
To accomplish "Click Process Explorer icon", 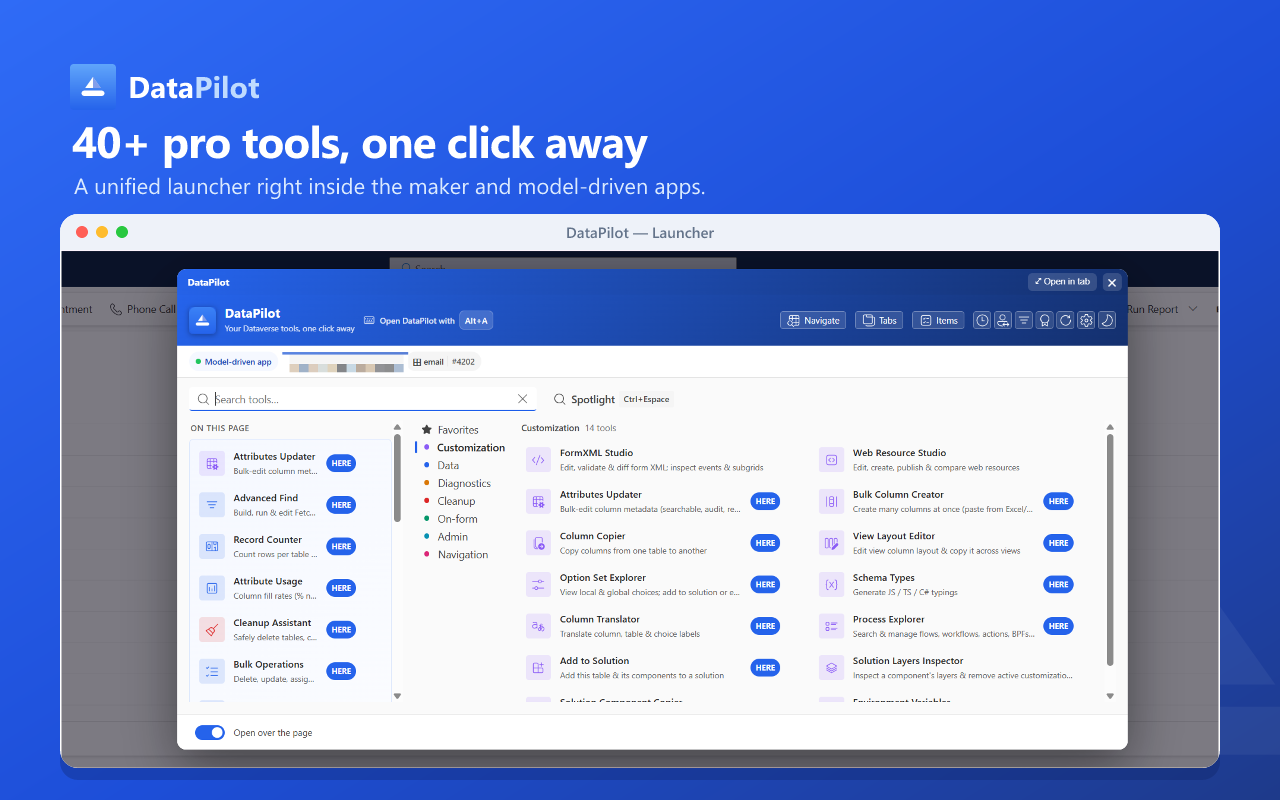I will pyautogui.click(x=831, y=626).
